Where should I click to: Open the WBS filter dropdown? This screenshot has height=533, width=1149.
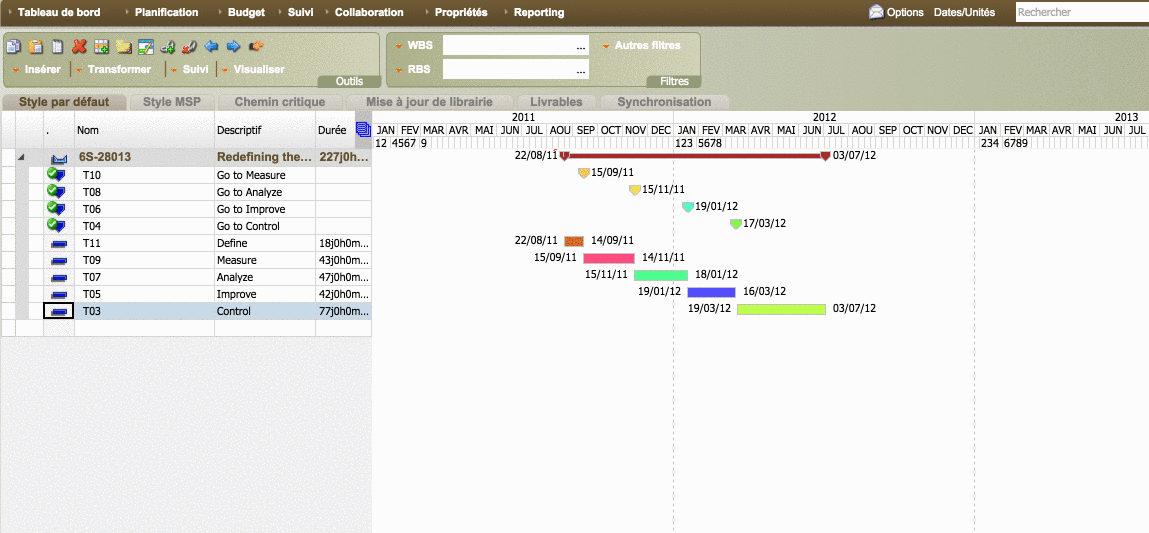point(414,45)
